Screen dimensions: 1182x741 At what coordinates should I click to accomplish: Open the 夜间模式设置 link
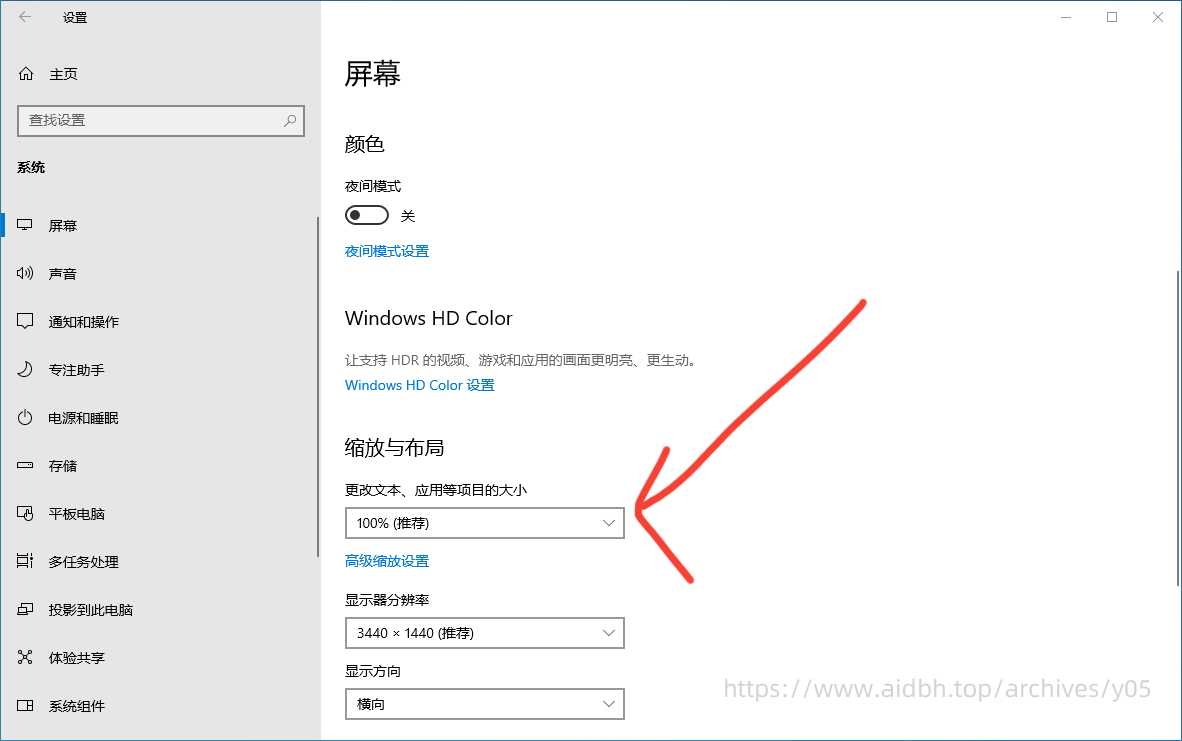pyautogui.click(x=387, y=252)
